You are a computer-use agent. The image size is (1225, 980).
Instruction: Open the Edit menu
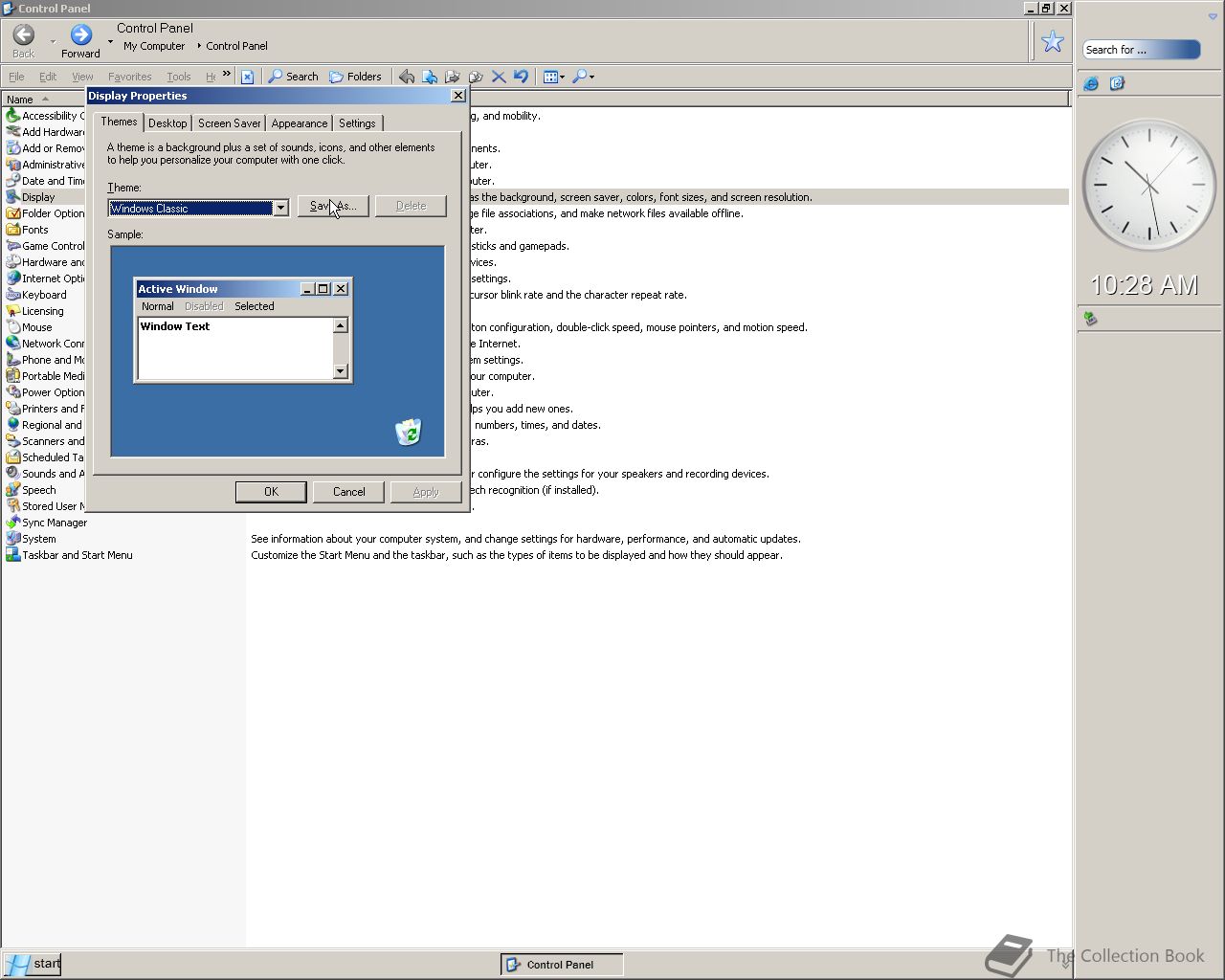48,77
